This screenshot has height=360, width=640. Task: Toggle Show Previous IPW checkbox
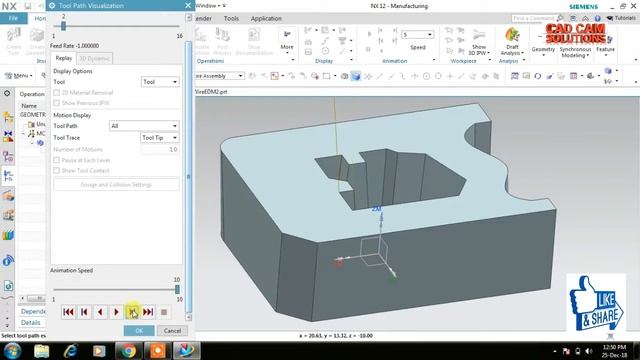57,103
